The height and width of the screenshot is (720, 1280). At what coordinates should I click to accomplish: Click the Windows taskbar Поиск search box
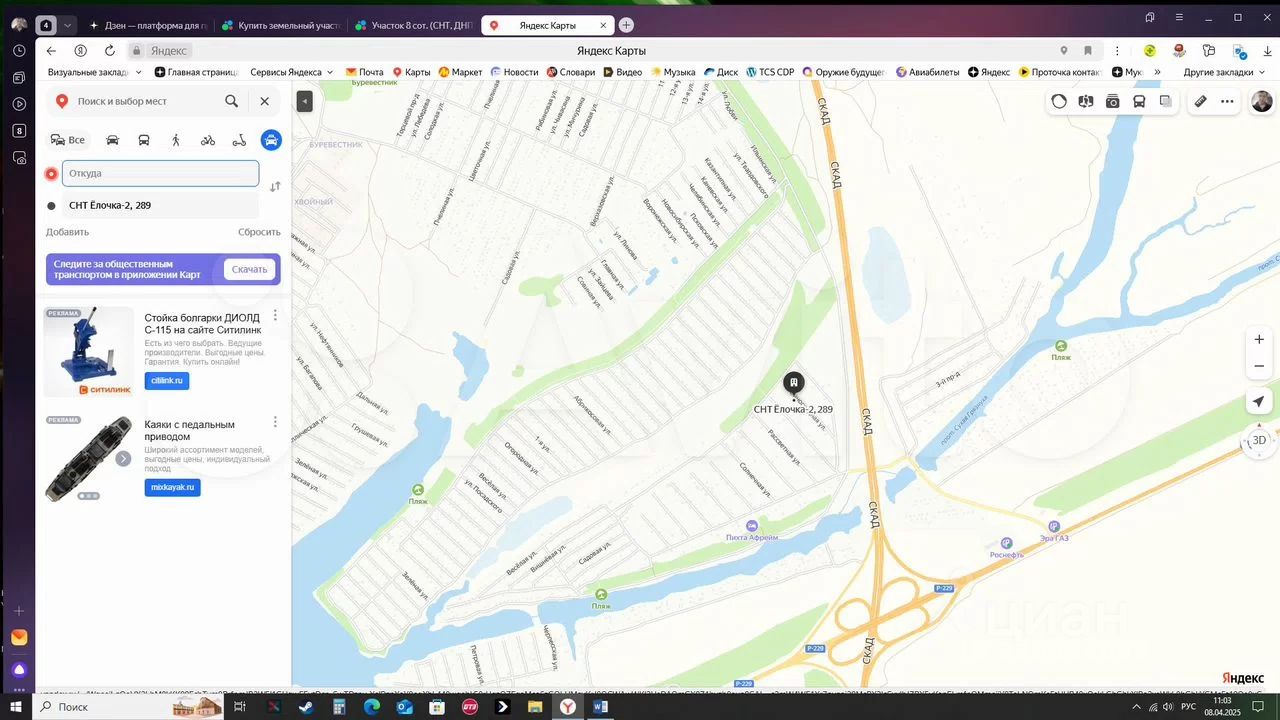coord(130,707)
